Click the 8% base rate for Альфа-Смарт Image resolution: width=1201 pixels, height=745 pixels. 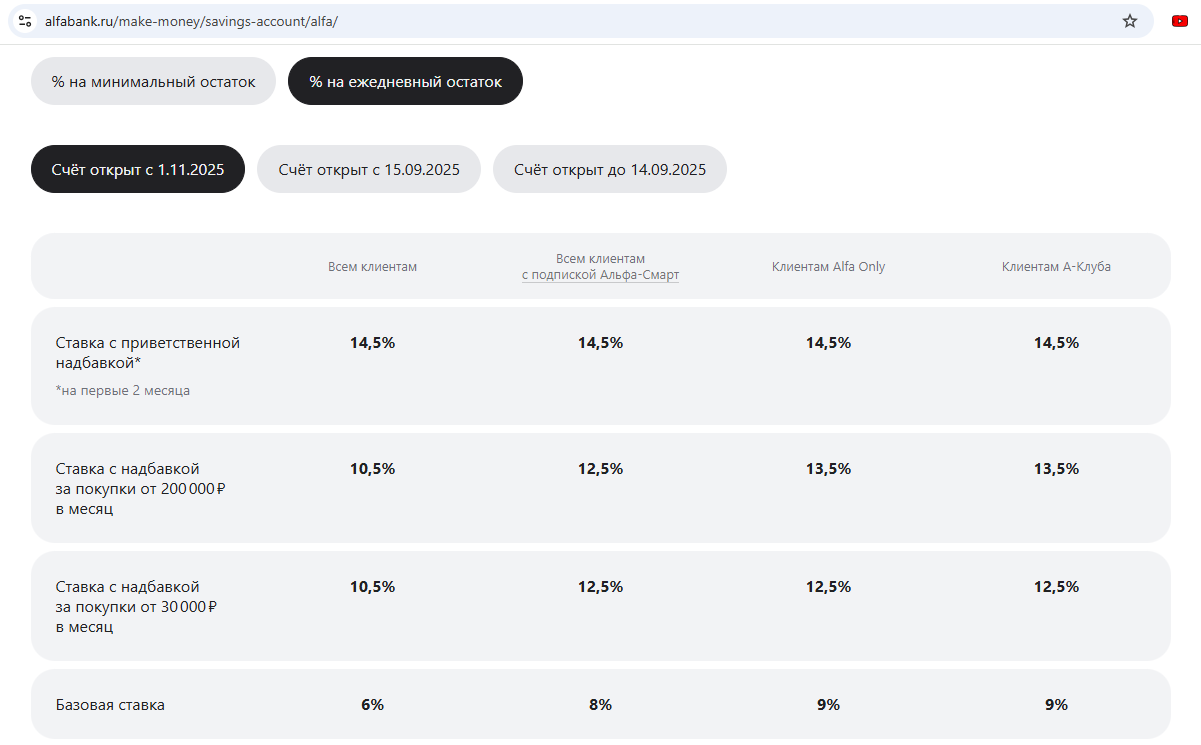click(x=600, y=705)
